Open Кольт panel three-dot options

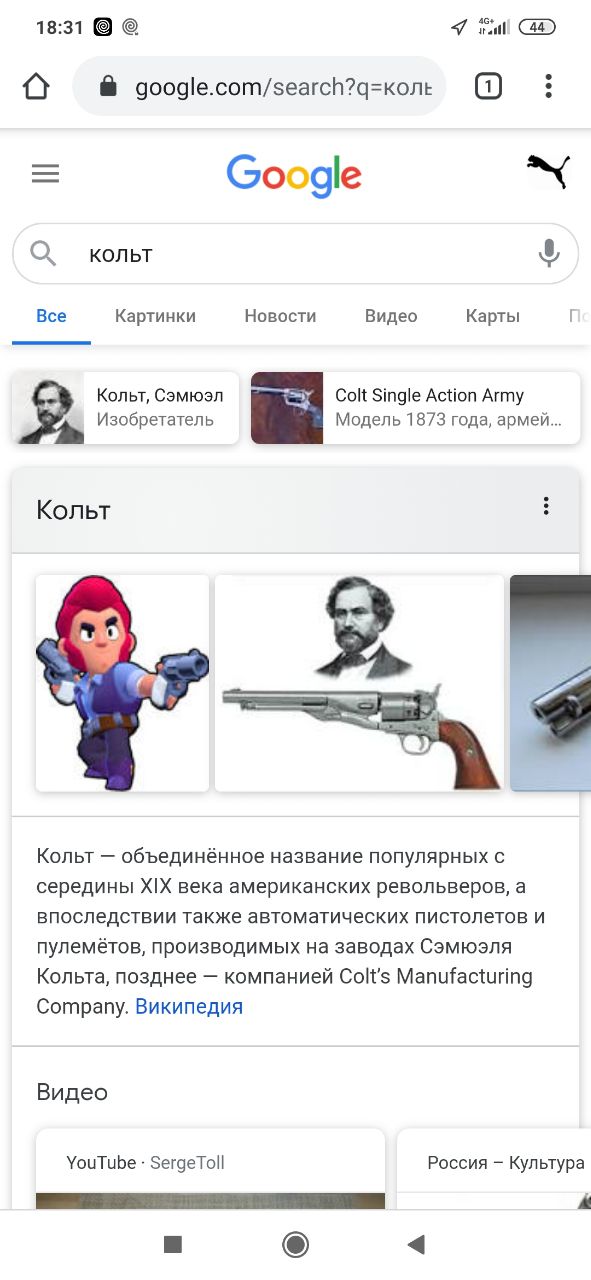coord(546,506)
